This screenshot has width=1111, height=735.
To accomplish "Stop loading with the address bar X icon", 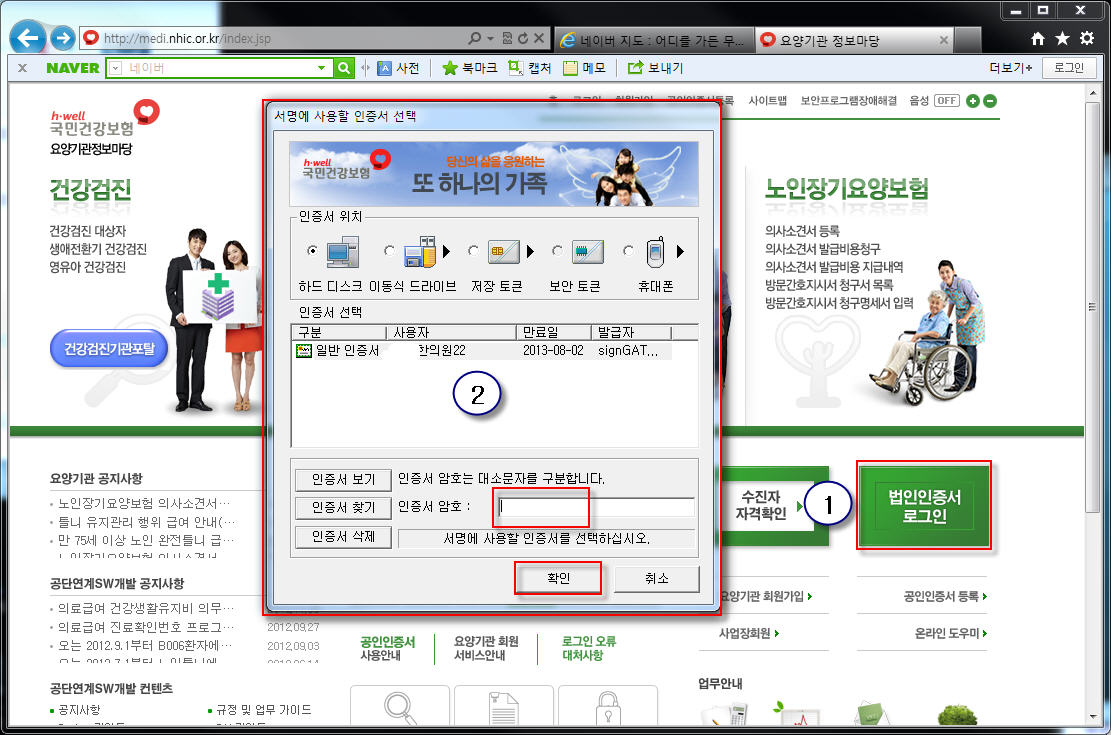I will click(539, 38).
